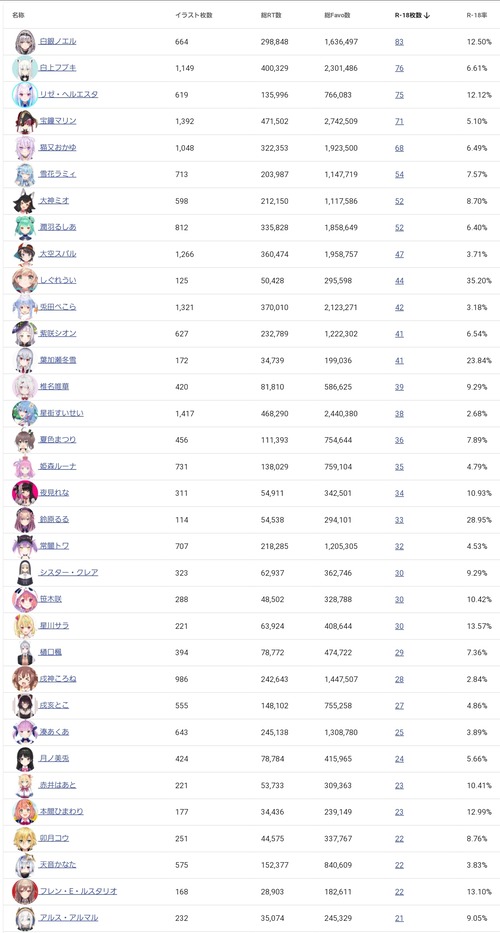500x933 pixels.
Task: Click the avatar beside フレン・E・ルスタリオ
Action: click(24, 891)
